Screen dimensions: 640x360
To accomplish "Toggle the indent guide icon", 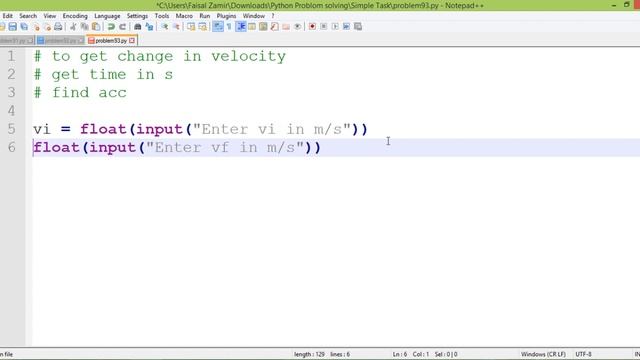I will pyautogui.click(x=241, y=27).
